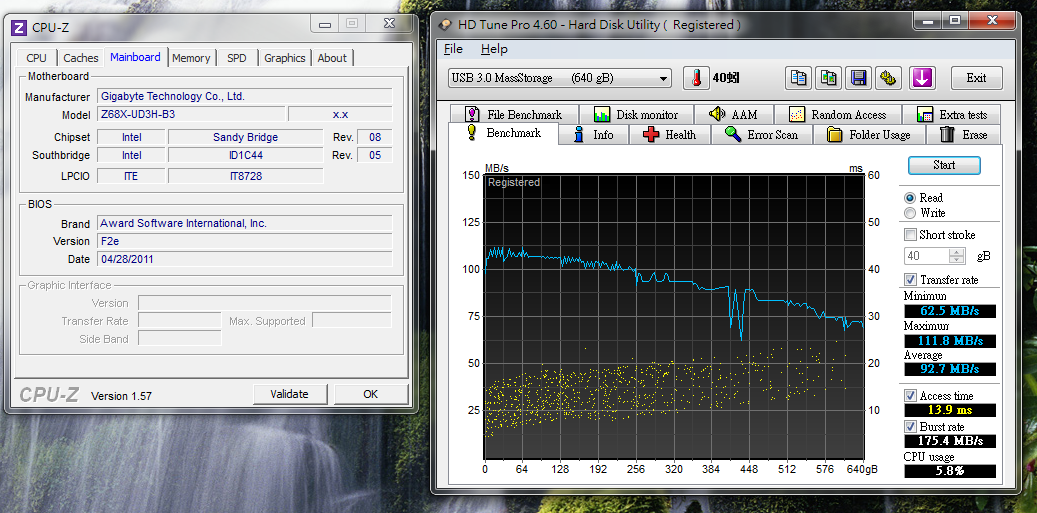Click the Model field Z68X-UD3H-B3
The width and height of the screenshot is (1037, 513).
[191, 114]
